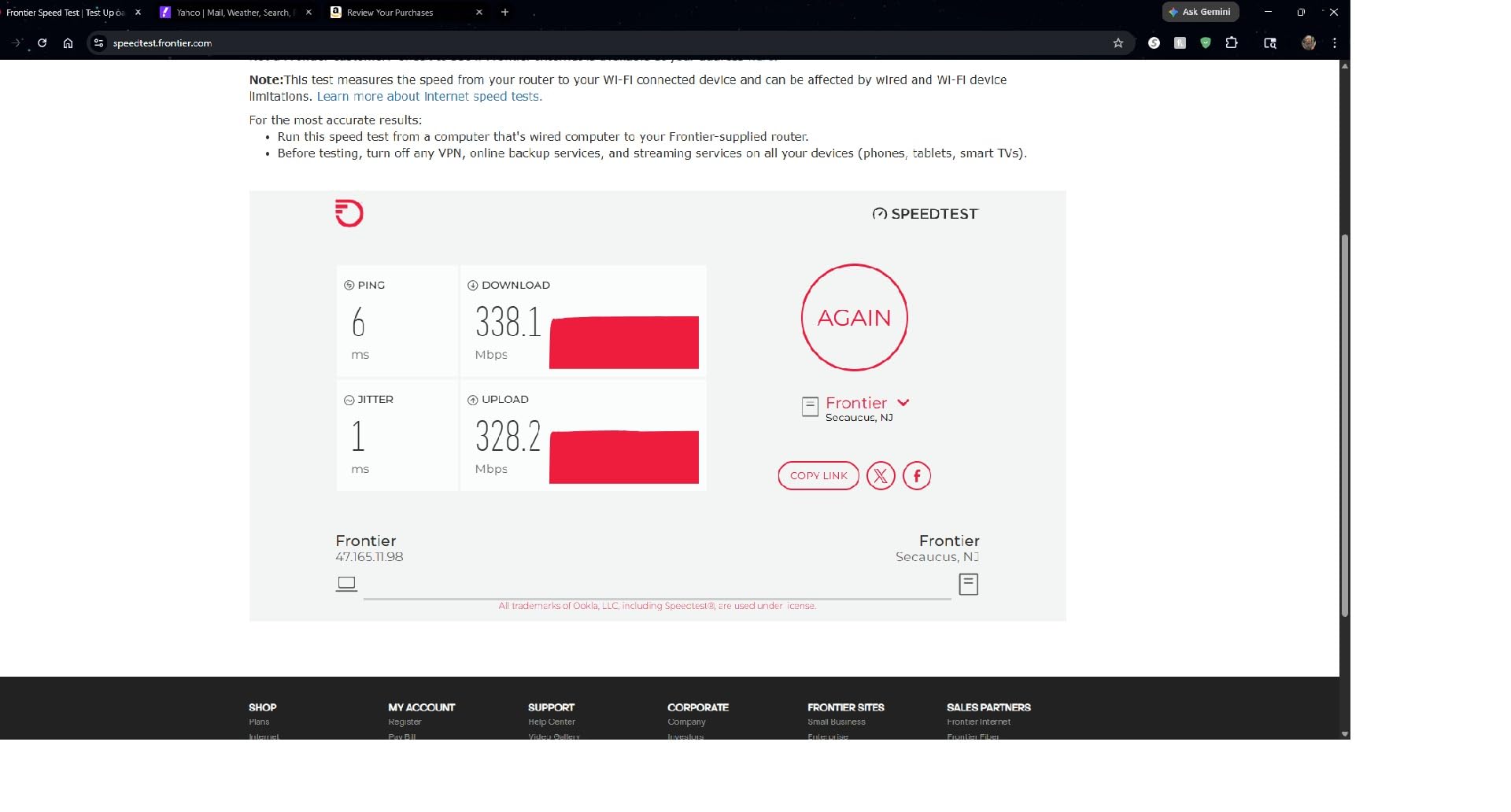Switch to Frontier Speed Test tab

coord(66,13)
